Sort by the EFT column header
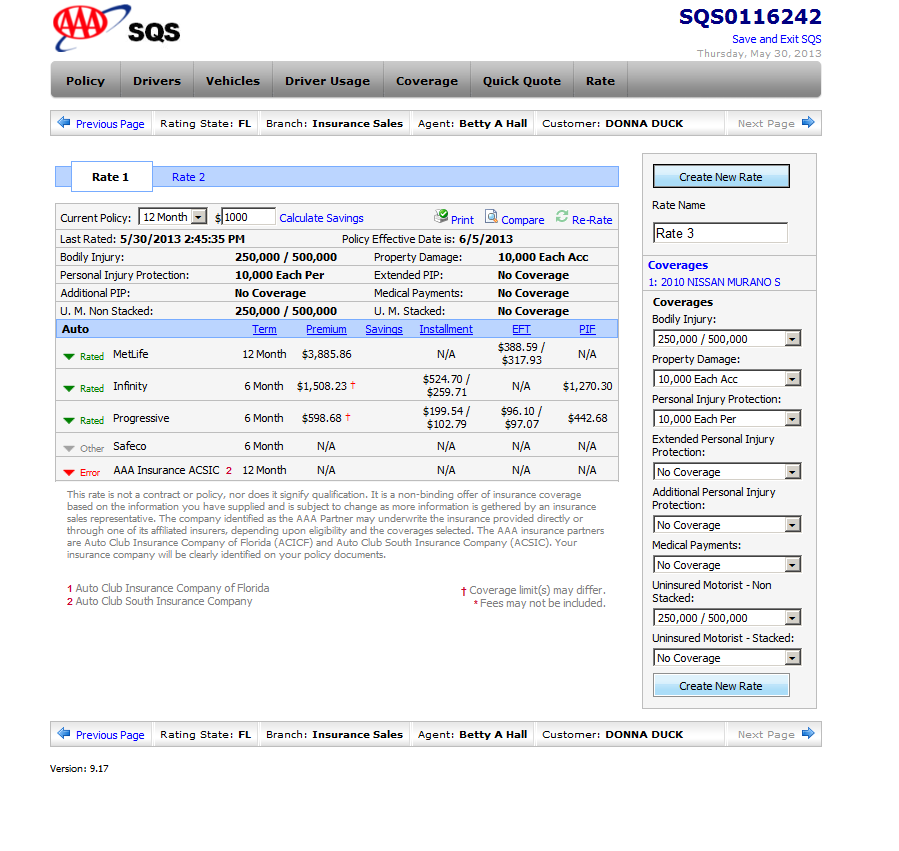This screenshot has height=851, width=899. click(x=521, y=329)
